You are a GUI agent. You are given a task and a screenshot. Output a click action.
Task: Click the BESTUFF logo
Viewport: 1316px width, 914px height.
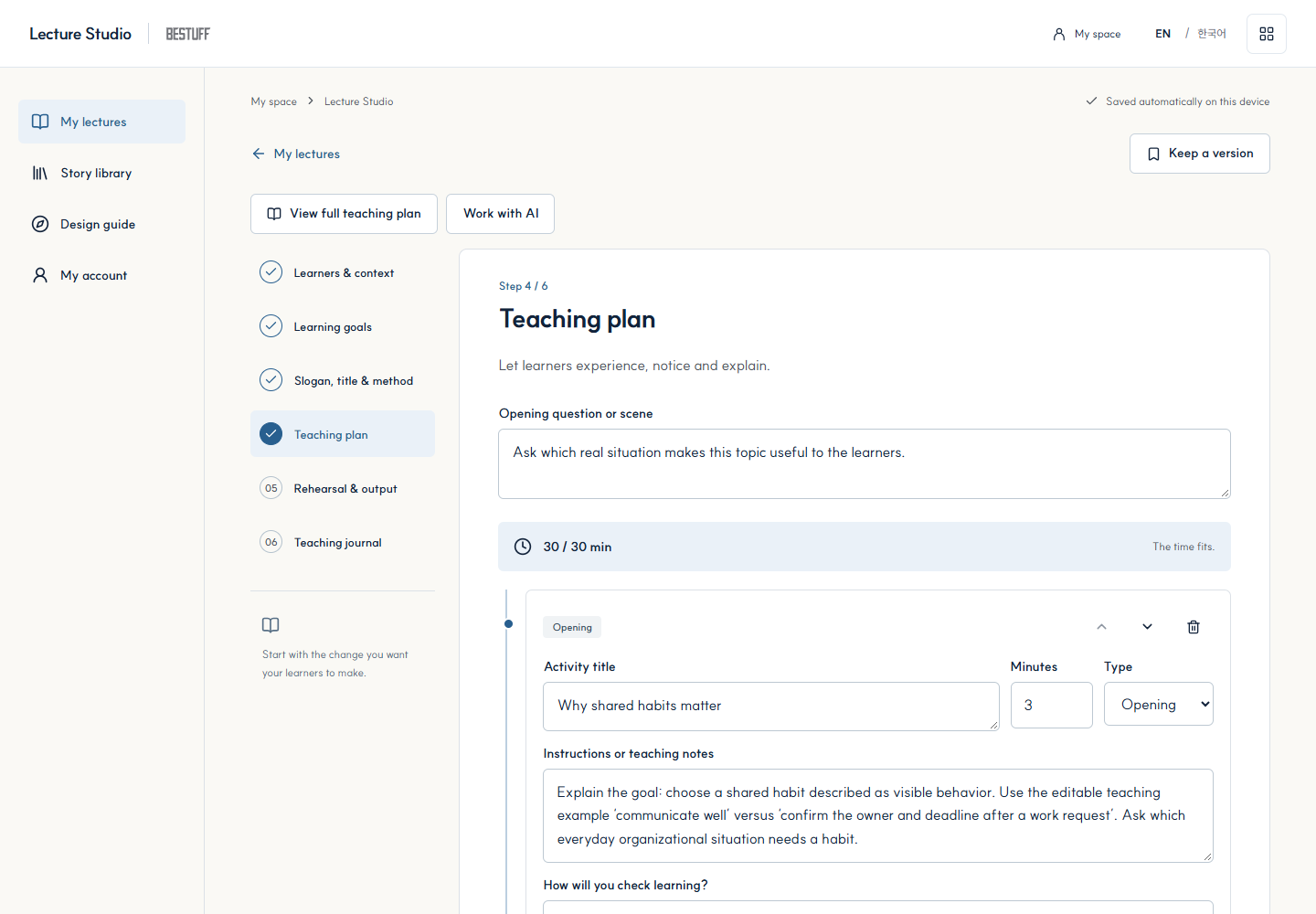click(x=187, y=34)
